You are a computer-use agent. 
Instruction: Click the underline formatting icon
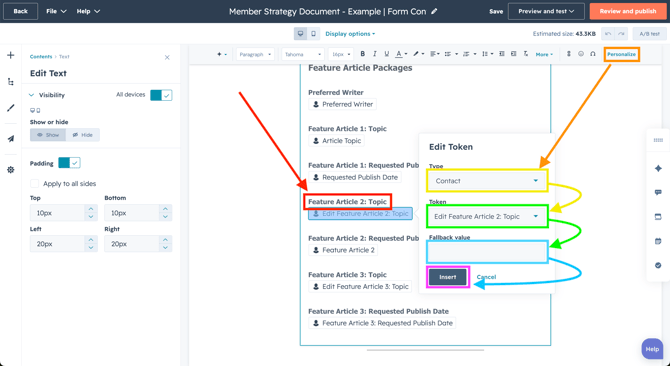point(387,54)
